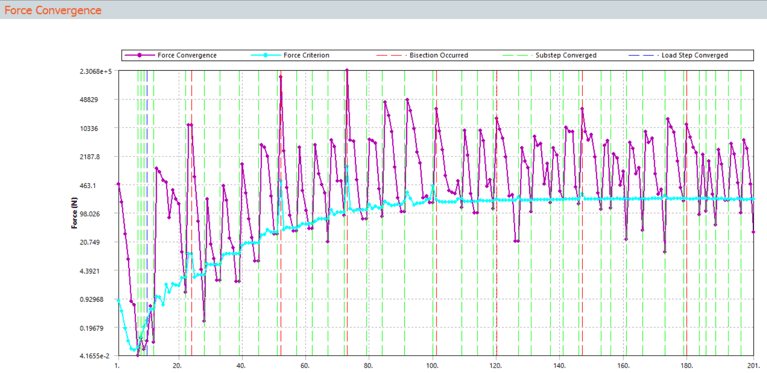This screenshot has width=767, height=373.
Task: Click the highest peak near iteration 73
Action: [x=347, y=70]
